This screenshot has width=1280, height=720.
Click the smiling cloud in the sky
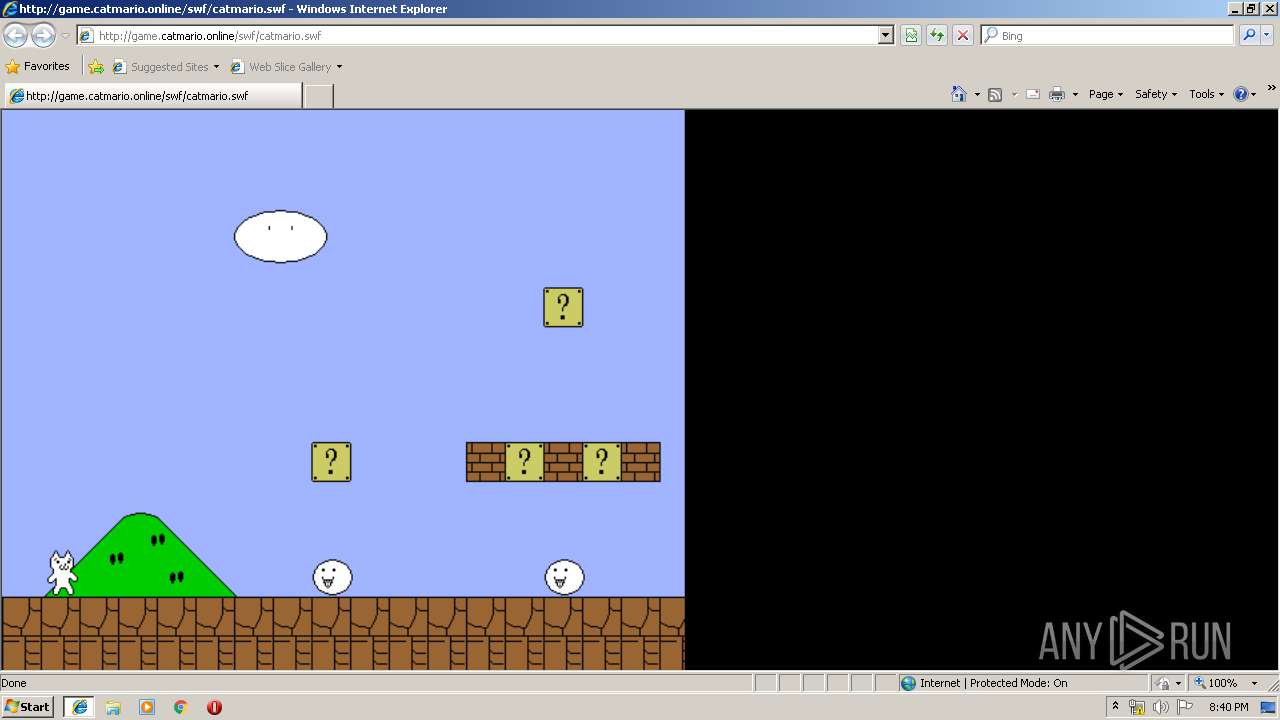point(280,236)
